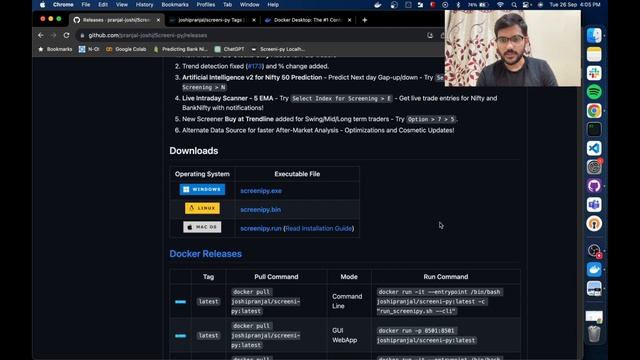This screenshot has height=360, width=640.
Task: Launch Slack from the dock
Action: pyautogui.click(x=594, y=73)
